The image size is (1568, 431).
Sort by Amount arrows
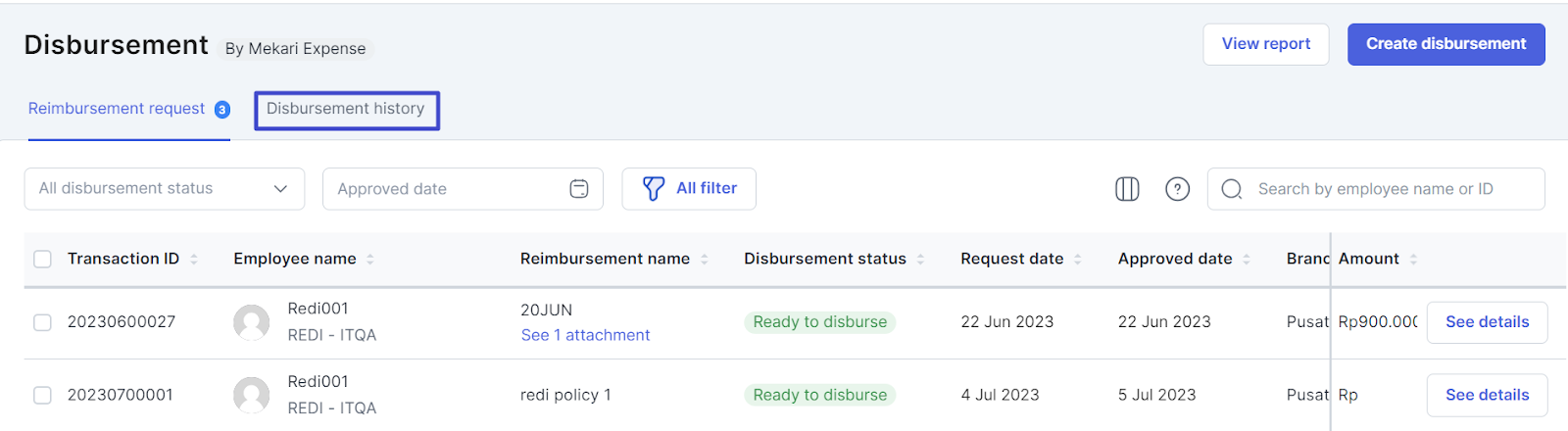[1413, 260]
